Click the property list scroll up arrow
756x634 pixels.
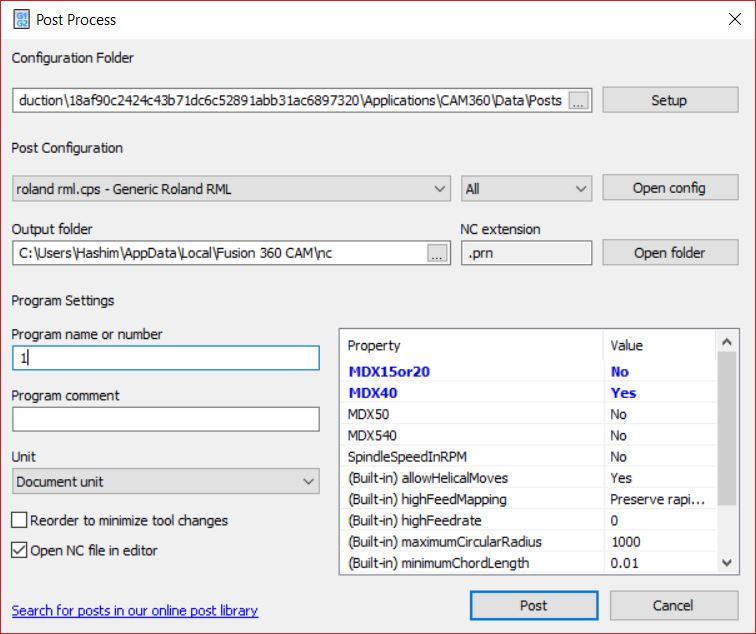(x=727, y=342)
